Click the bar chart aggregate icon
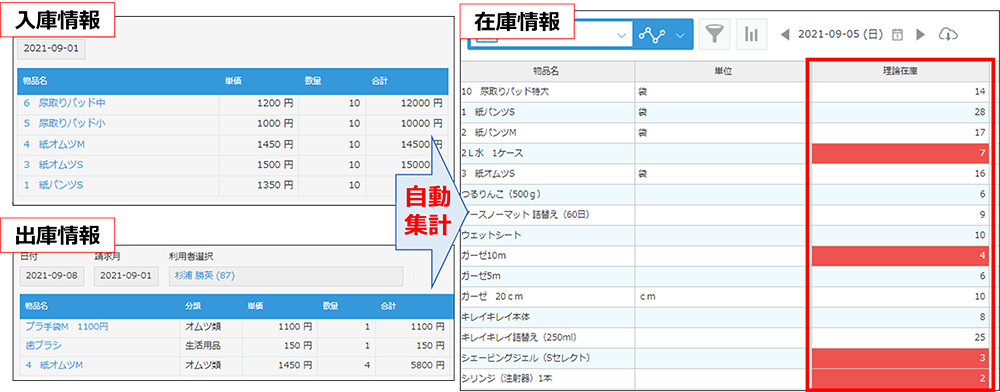 (x=751, y=35)
